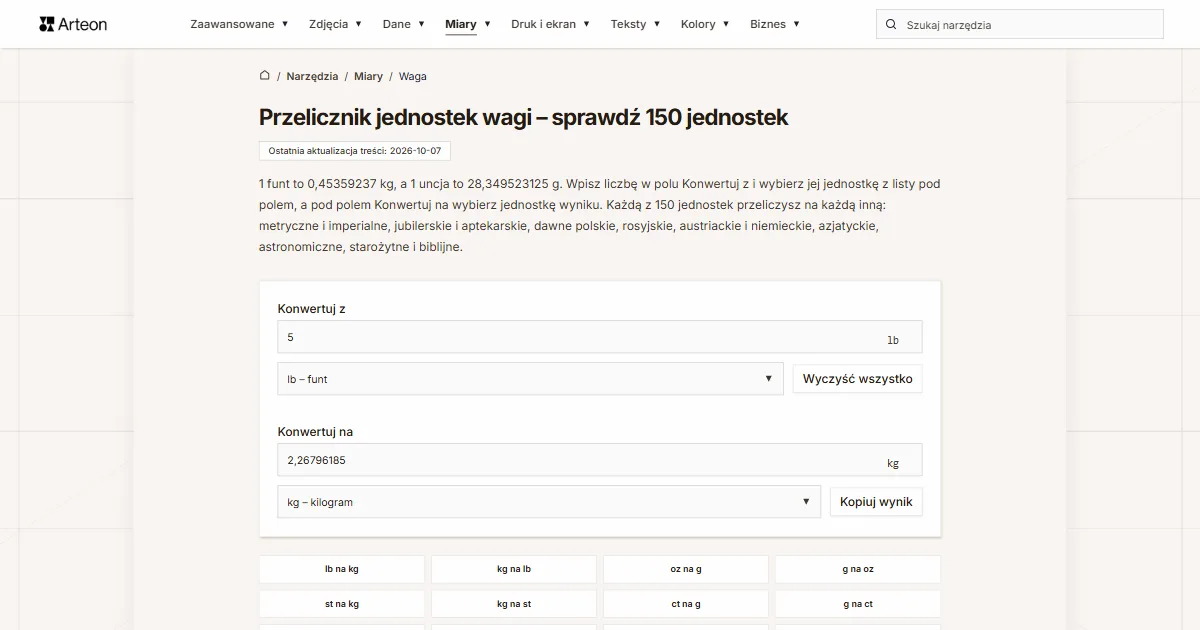This screenshot has height=630, width=1200.
Task: Open the Zdjęcia menu
Action: 335,24
